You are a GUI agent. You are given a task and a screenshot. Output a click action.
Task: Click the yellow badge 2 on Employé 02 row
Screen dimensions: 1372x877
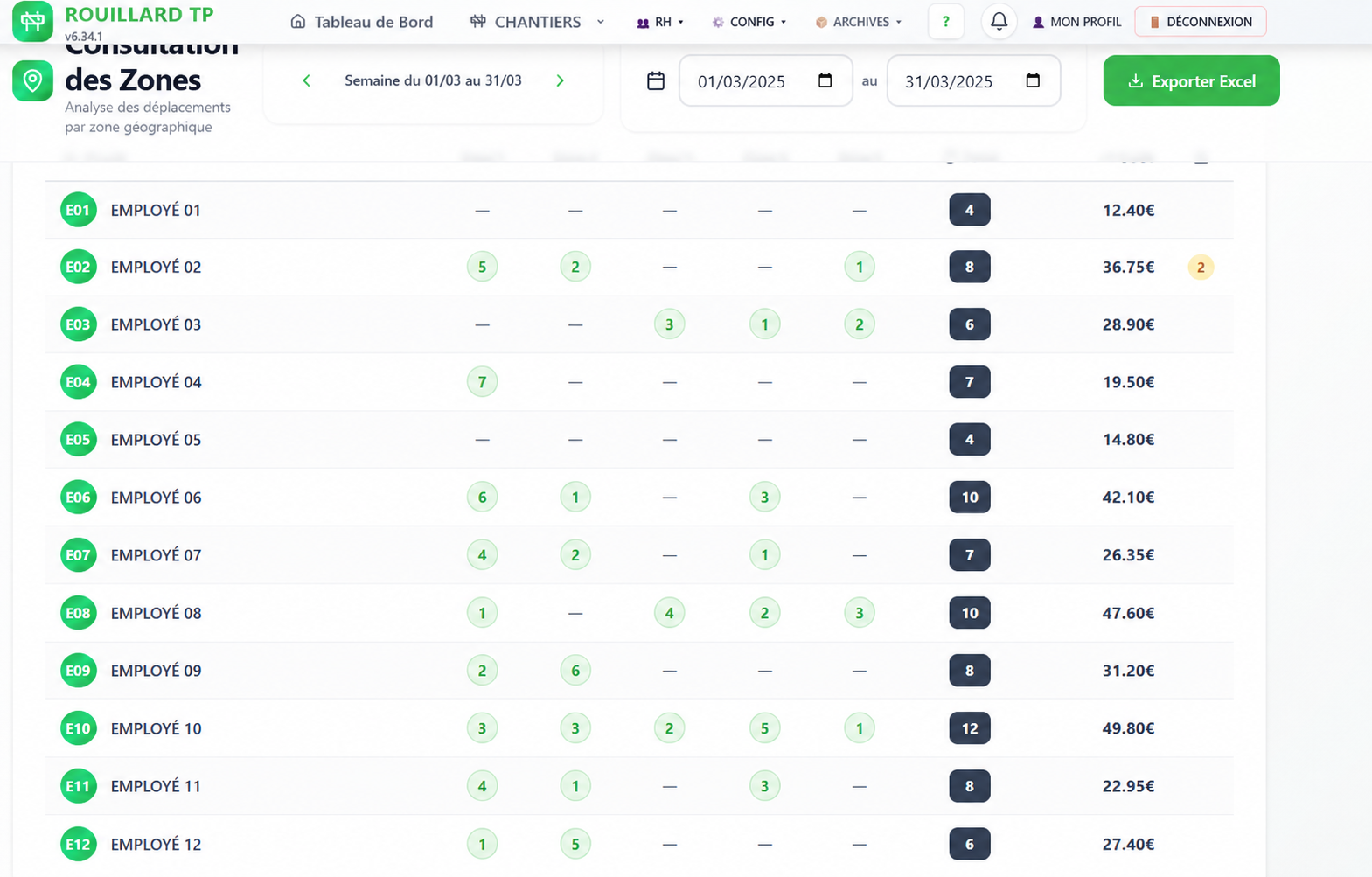pos(1201,268)
